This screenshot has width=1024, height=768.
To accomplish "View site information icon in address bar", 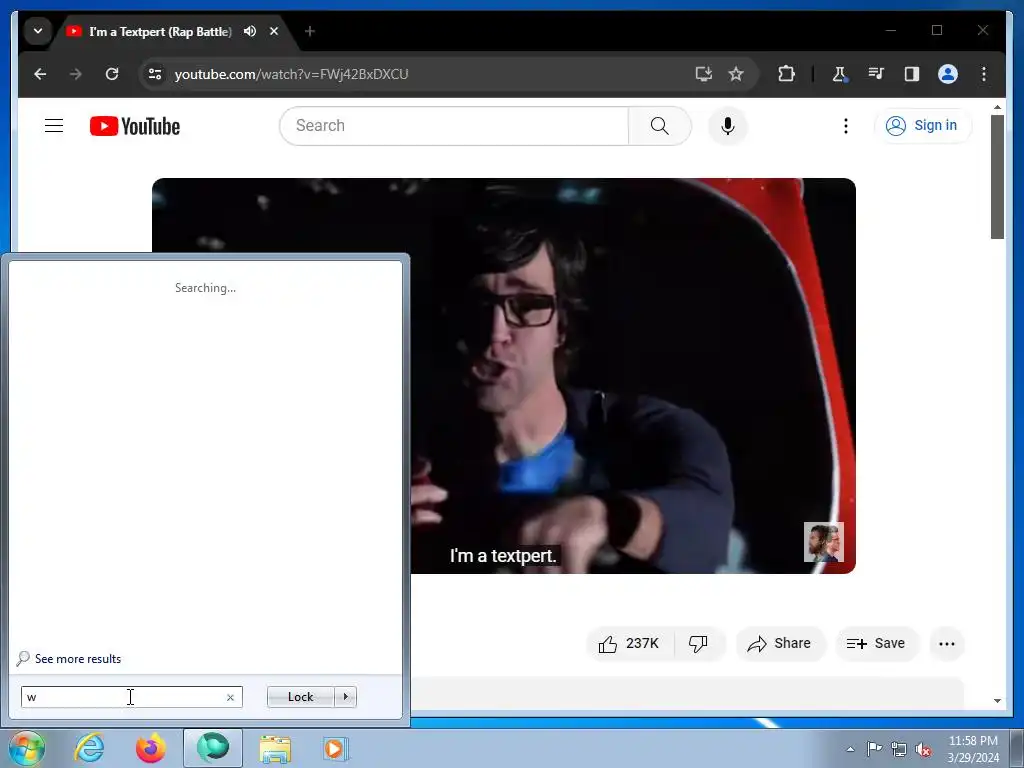I will [155, 74].
